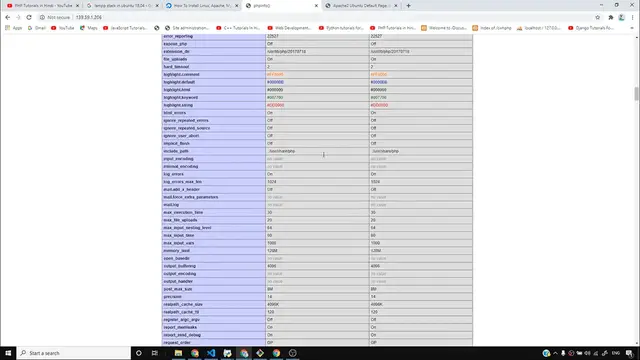Viewport: 640px width, 360px height.
Task: Bookmark this page with the star icon
Action: pyautogui.click(x=598, y=18)
